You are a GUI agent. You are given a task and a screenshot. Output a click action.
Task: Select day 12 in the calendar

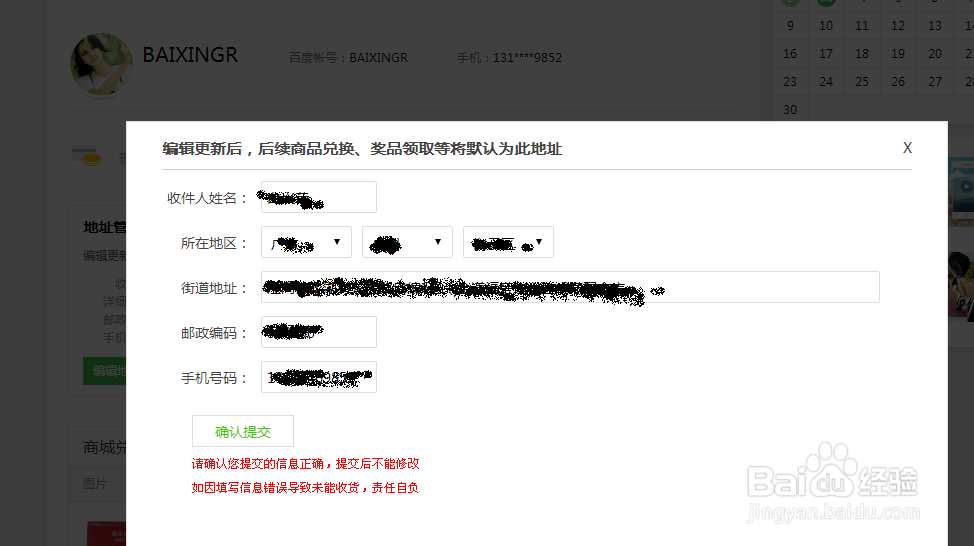coord(898,25)
